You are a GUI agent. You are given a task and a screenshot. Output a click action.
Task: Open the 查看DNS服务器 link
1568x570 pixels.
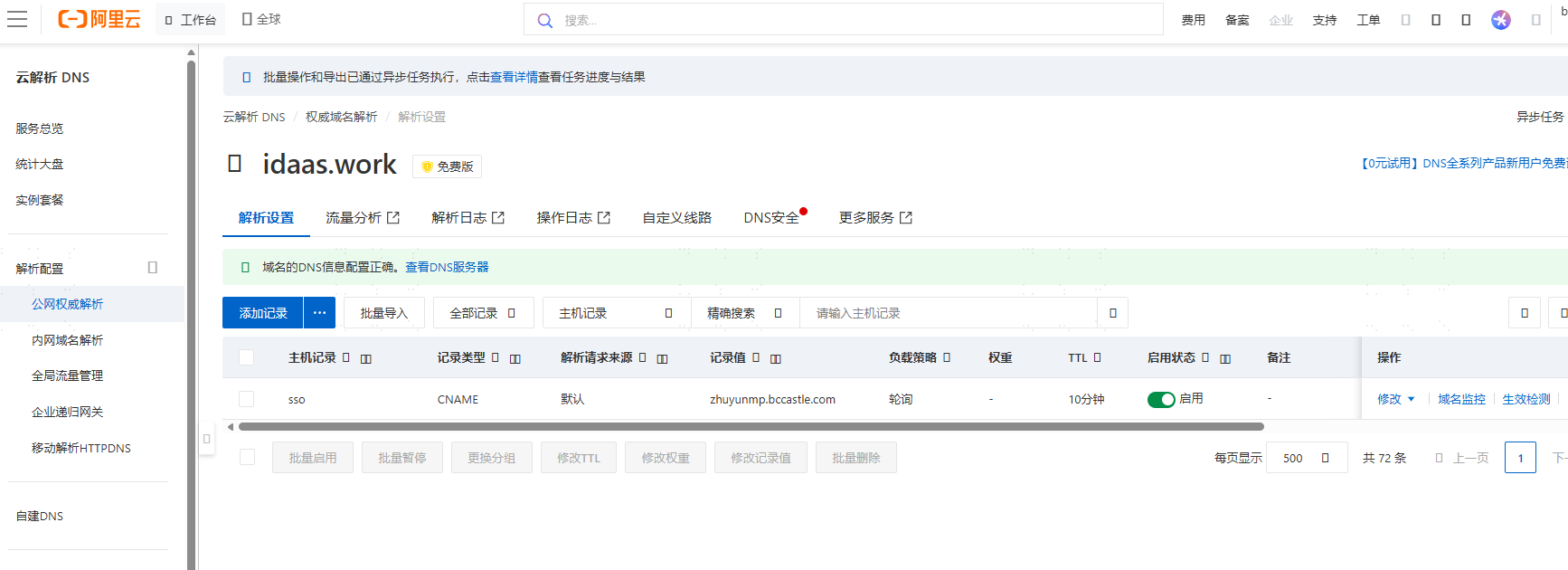447,268
